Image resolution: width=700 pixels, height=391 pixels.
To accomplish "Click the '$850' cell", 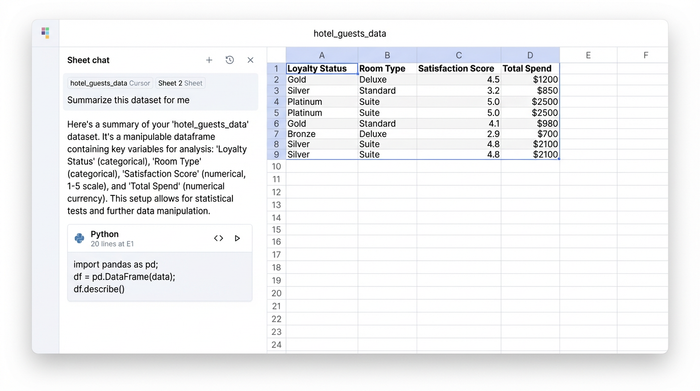I will tap(530, 91).
